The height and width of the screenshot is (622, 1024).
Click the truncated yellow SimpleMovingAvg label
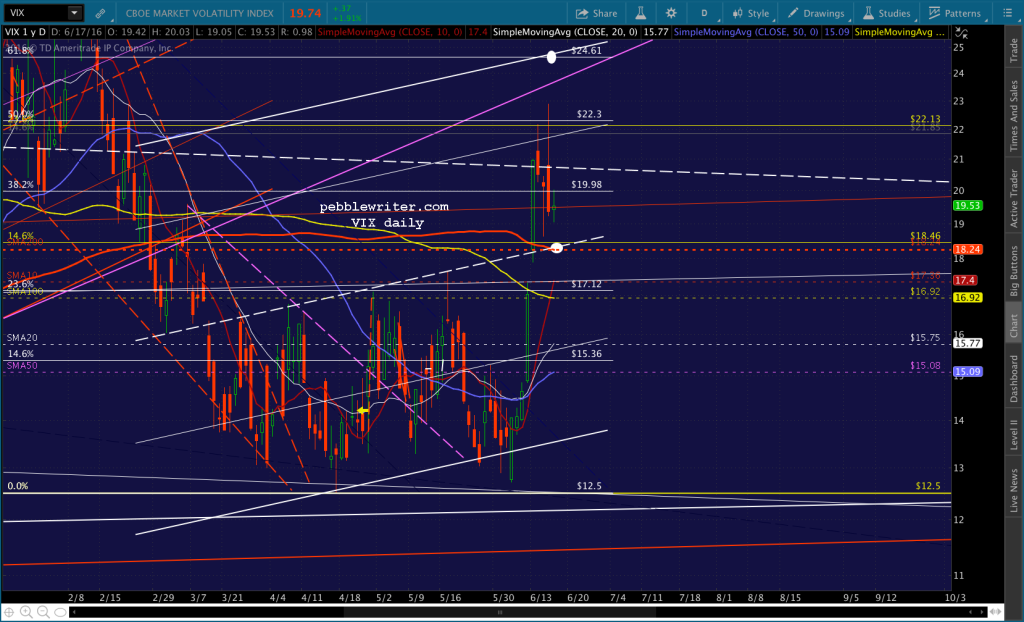pyautogui.click(x=900, y=31)
